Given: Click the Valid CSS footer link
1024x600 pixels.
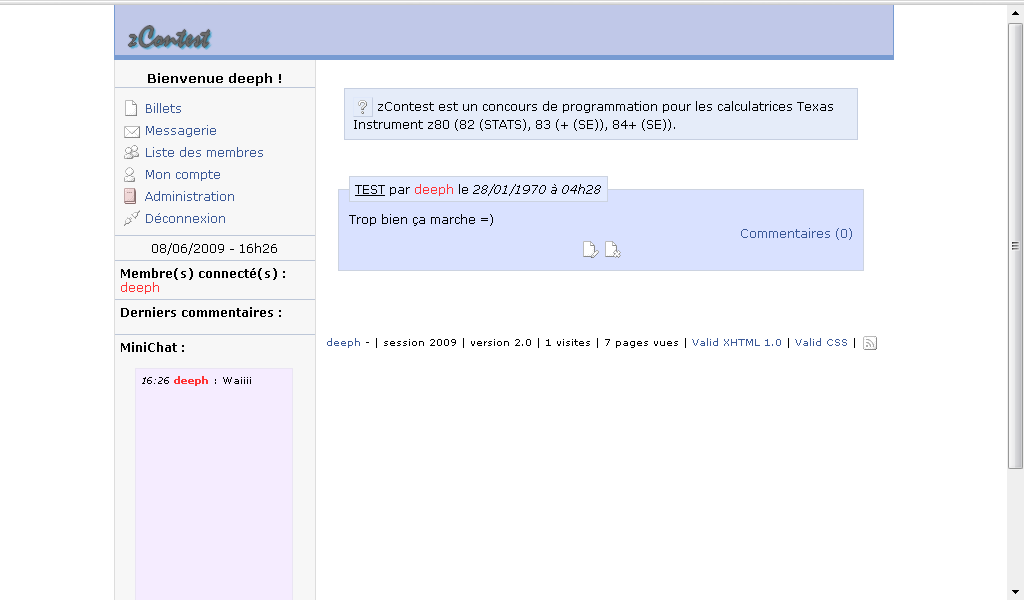Looking at the screenshot, I should [821, 343].
